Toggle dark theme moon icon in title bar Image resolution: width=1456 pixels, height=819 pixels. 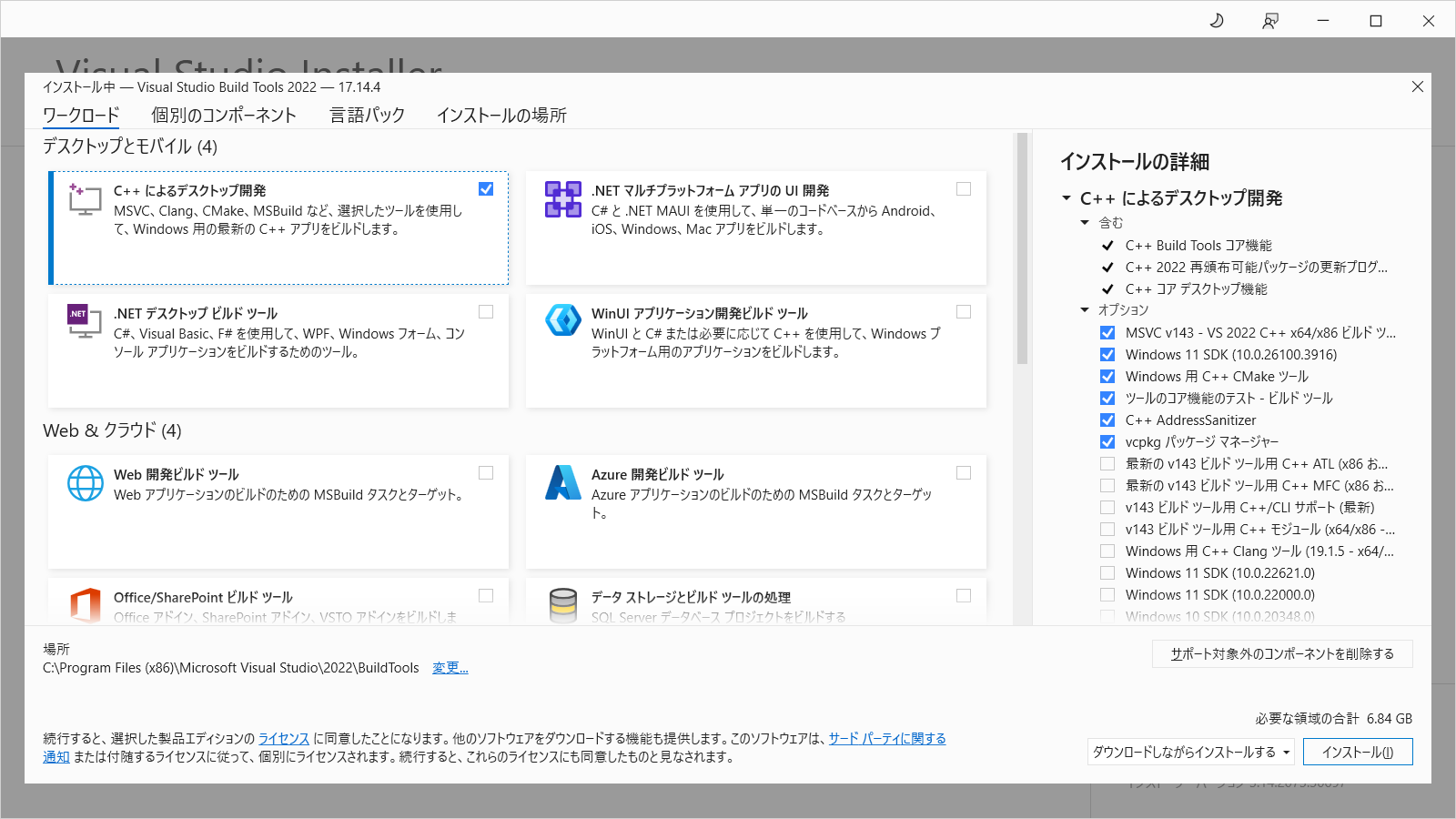pyautogui.click(x=1216, y=20)
